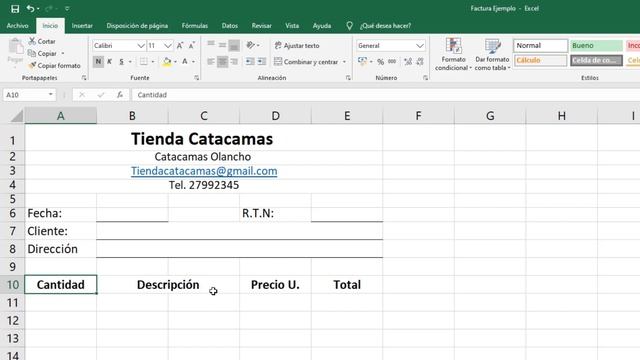Click the decrease font size icon
Screen dimensions: 640x360
pos(191,46)
